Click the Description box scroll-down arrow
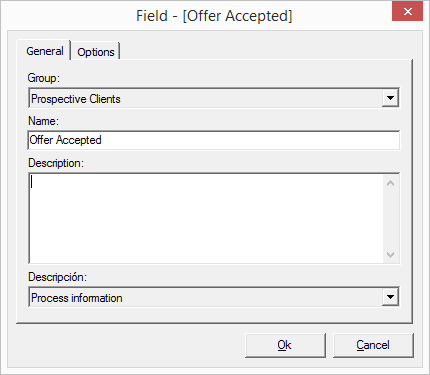The image size is (430, 375). click(390, 255)
